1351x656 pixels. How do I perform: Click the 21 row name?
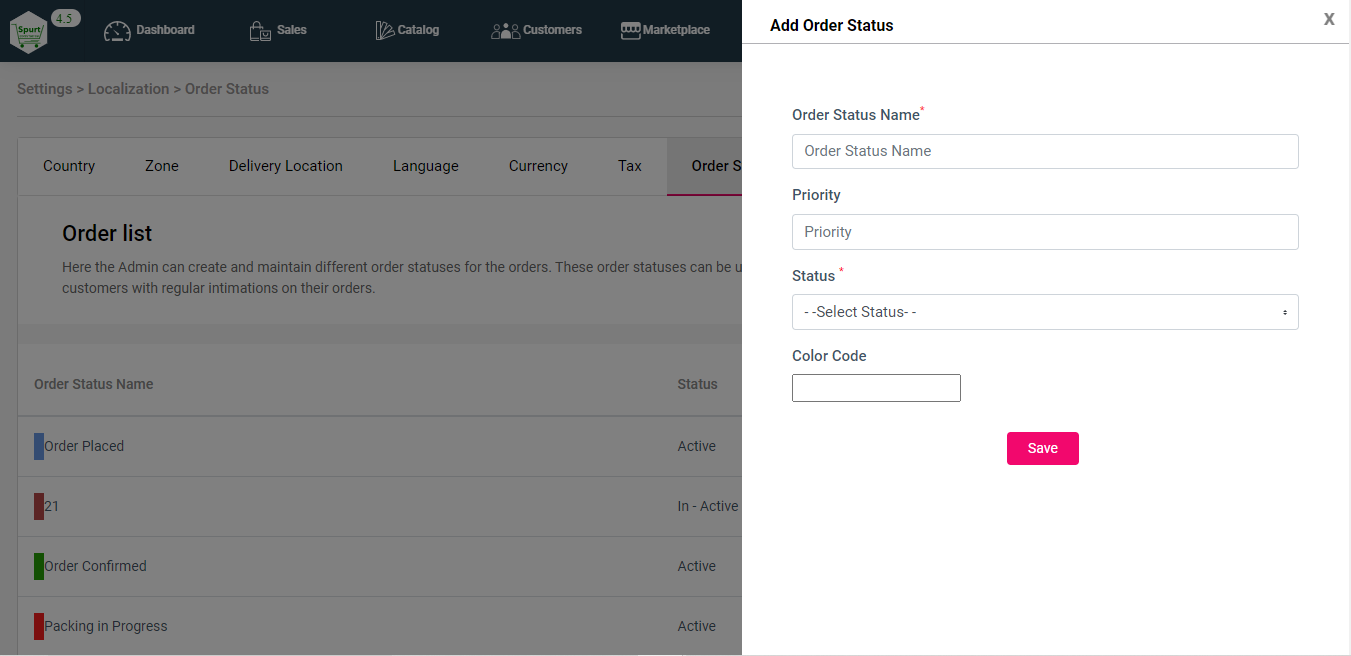pos(52,506)
